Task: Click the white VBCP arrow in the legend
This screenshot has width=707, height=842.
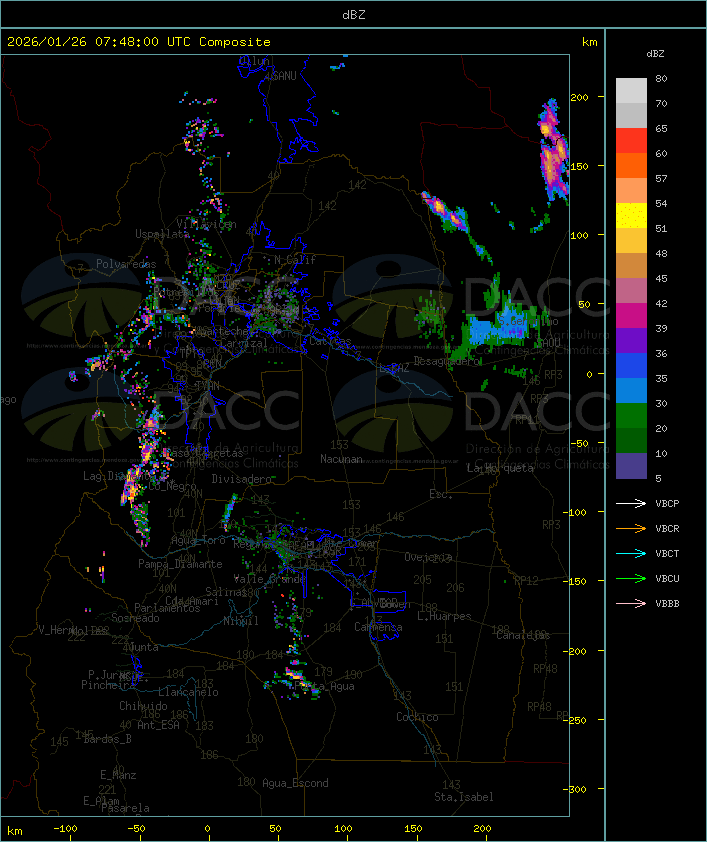Action: (x=631, y=504)
